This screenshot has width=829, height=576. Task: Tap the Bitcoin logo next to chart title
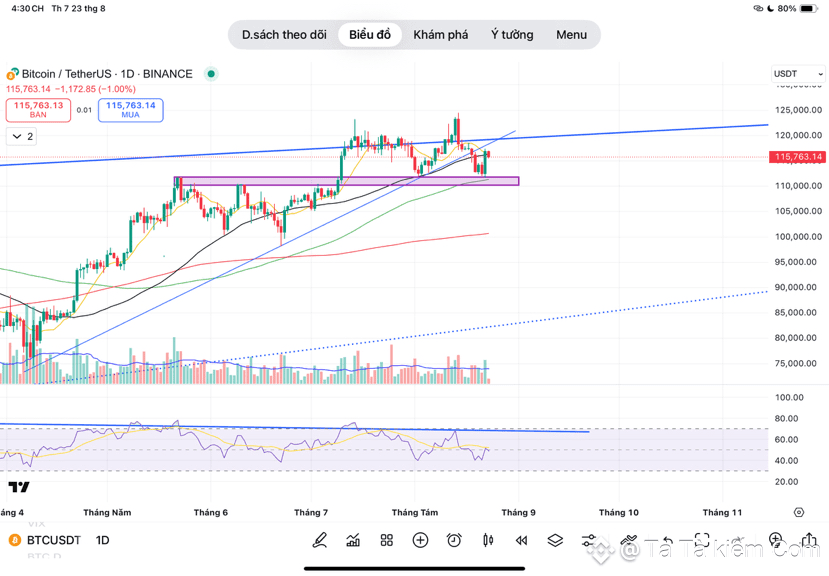click(x=13, y=75)
